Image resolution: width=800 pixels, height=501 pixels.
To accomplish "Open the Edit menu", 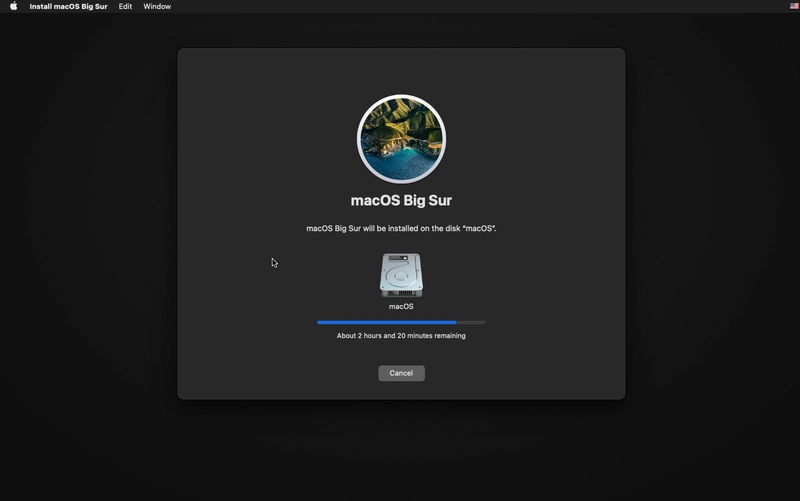I will point(125,7).
